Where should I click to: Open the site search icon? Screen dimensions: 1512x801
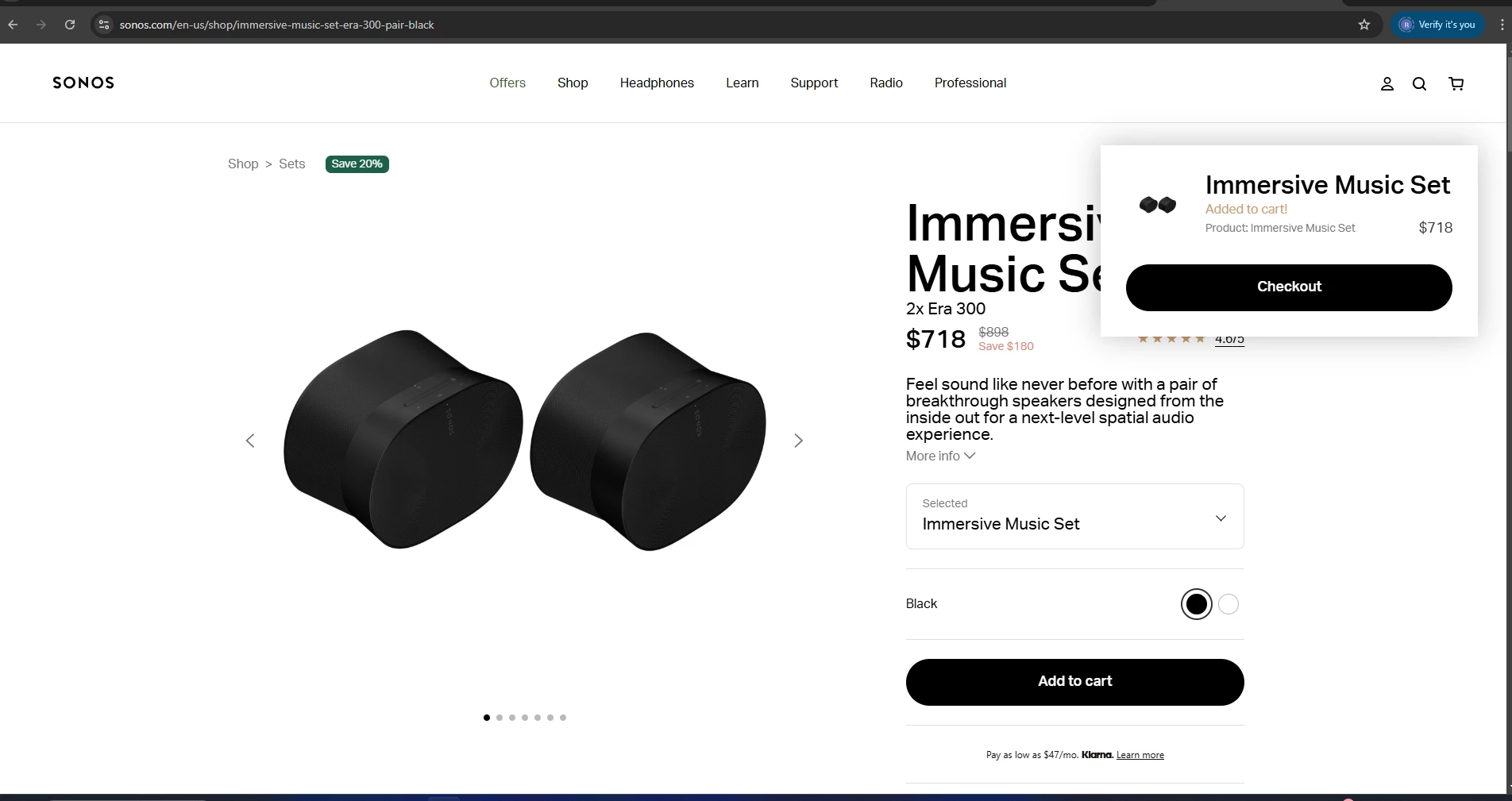pyautogui.click(x=1419, y=83)
